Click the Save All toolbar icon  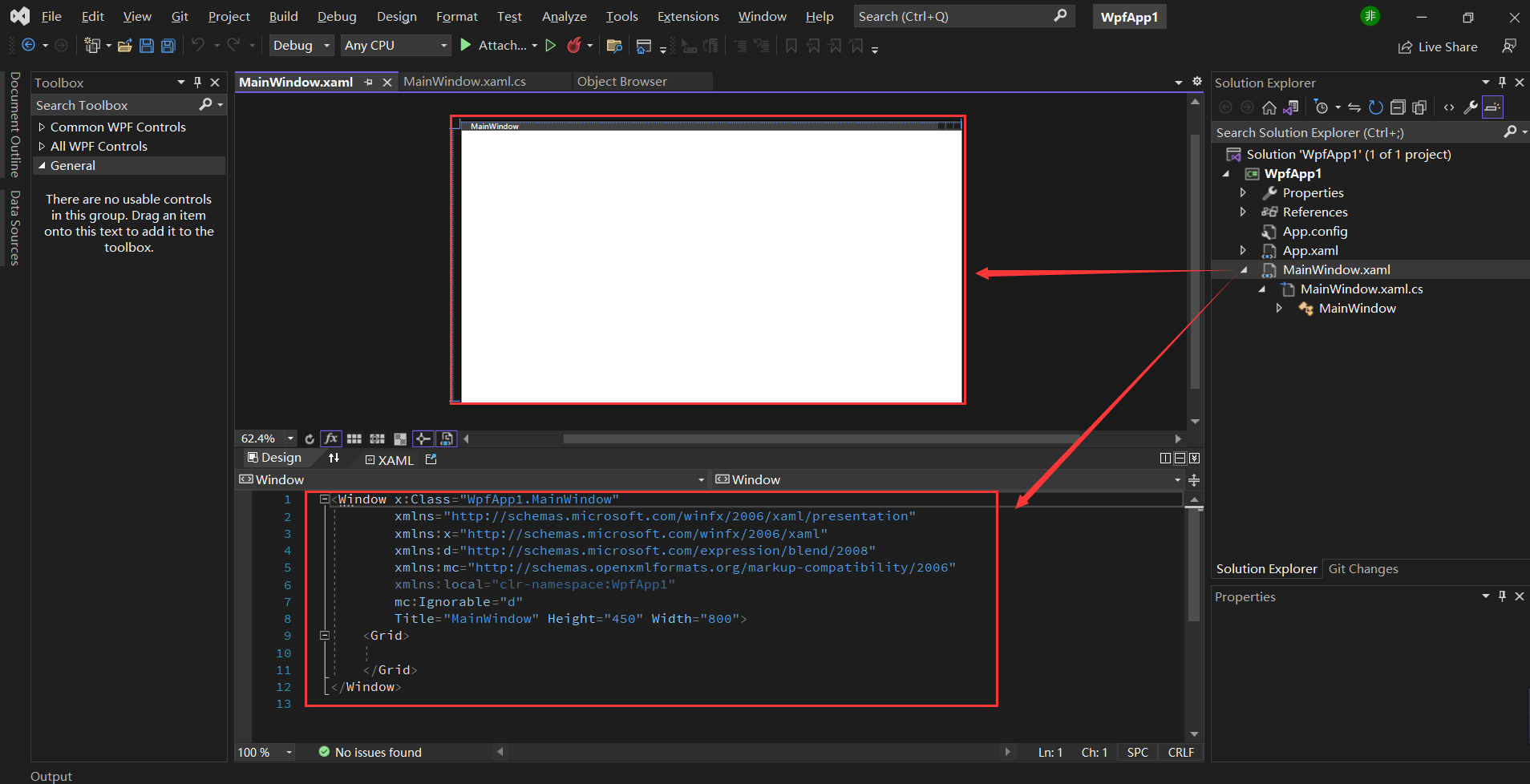point(168,46)
